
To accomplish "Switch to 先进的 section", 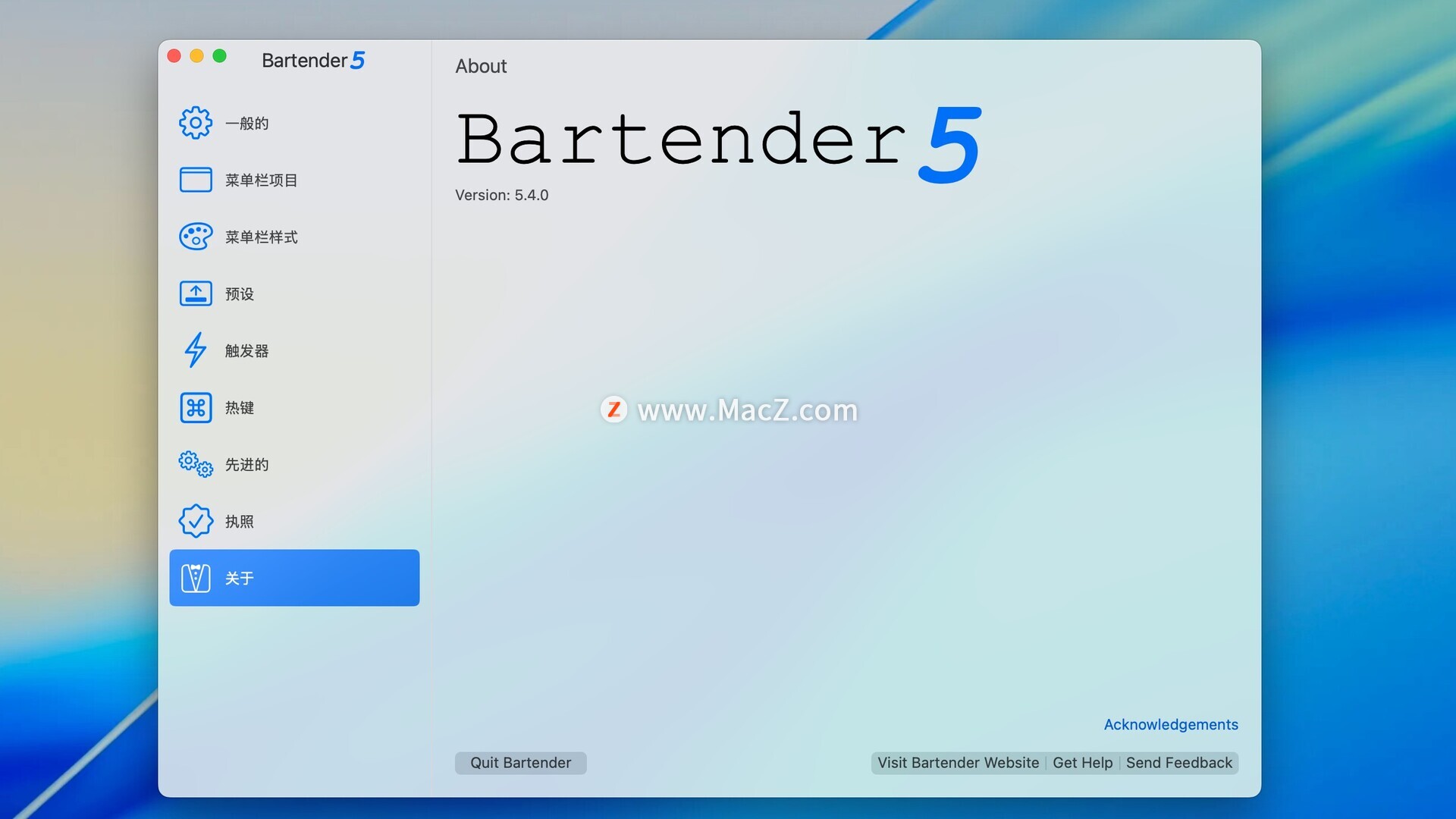I will 294,464.
